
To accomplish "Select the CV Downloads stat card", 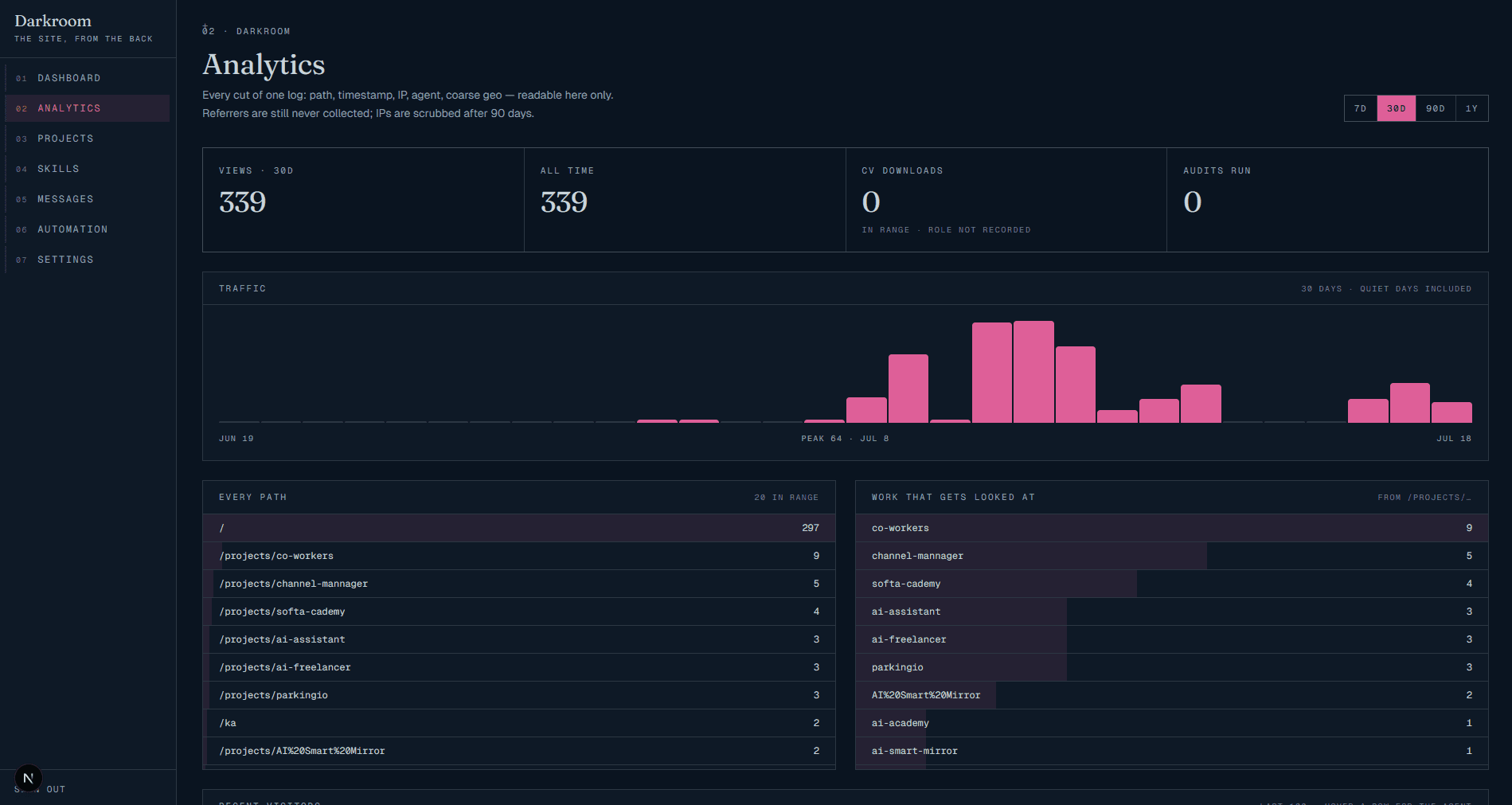I will 1006,200.
